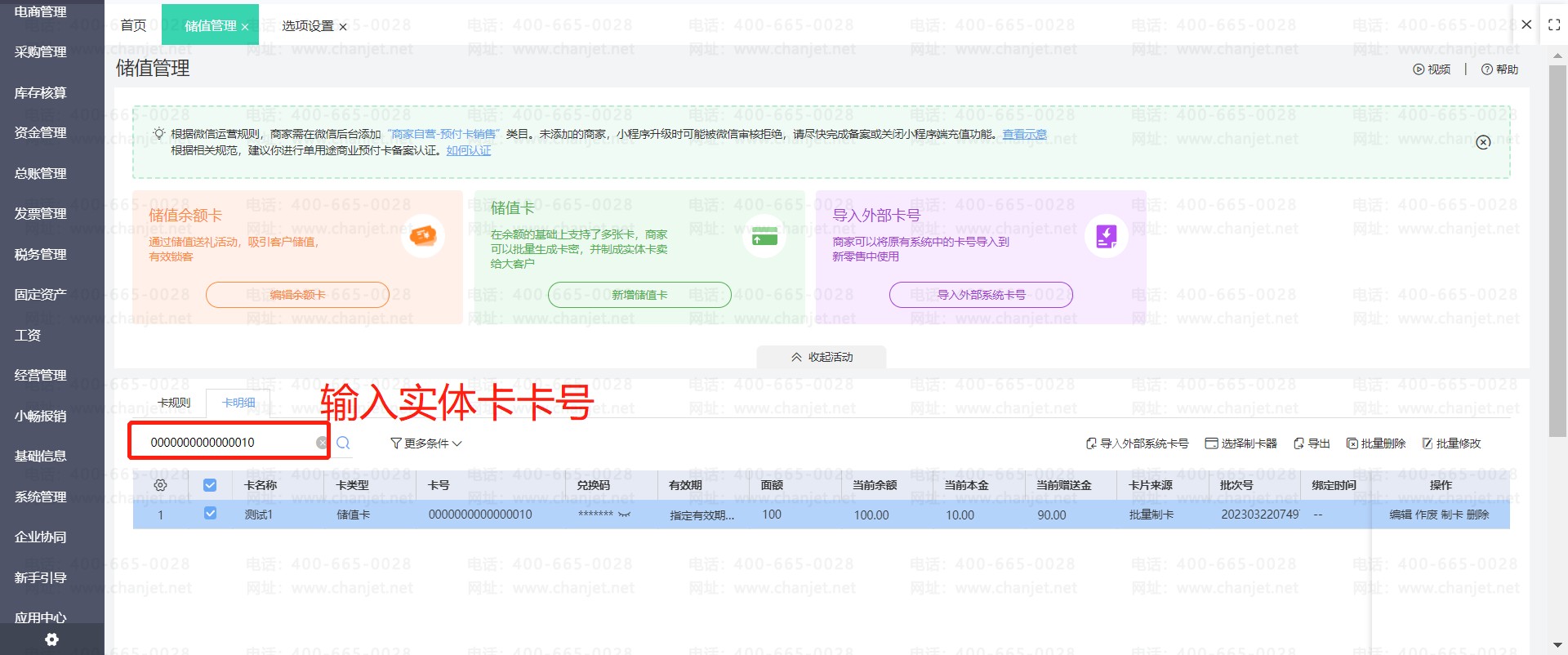Viewport: 1568px width, 655px height.
Task: Click the 编辑余额卡 button
Action: (297, 295)
